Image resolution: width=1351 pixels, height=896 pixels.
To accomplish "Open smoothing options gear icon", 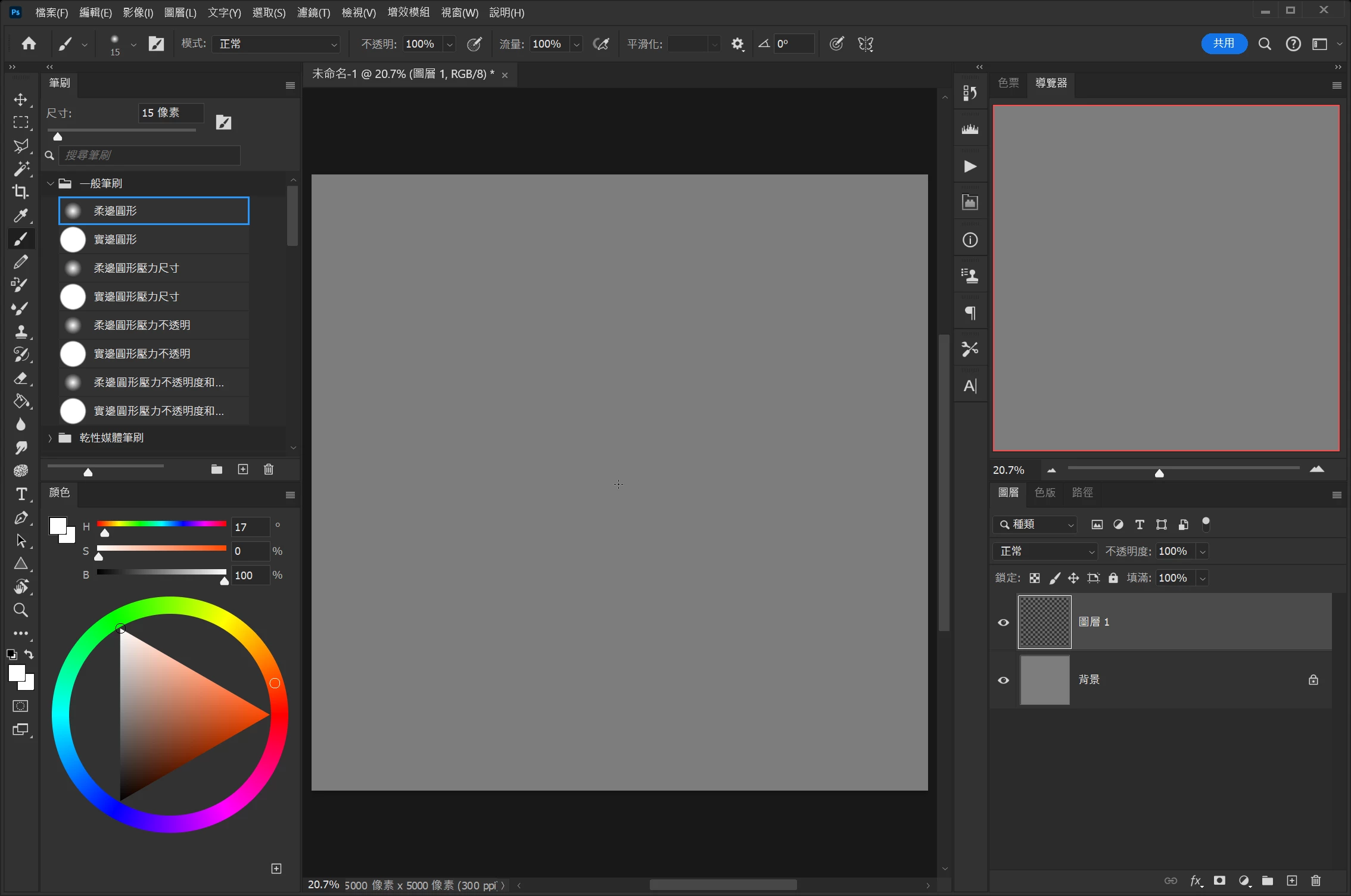I will pyautogui.click(x=737, y=44).
